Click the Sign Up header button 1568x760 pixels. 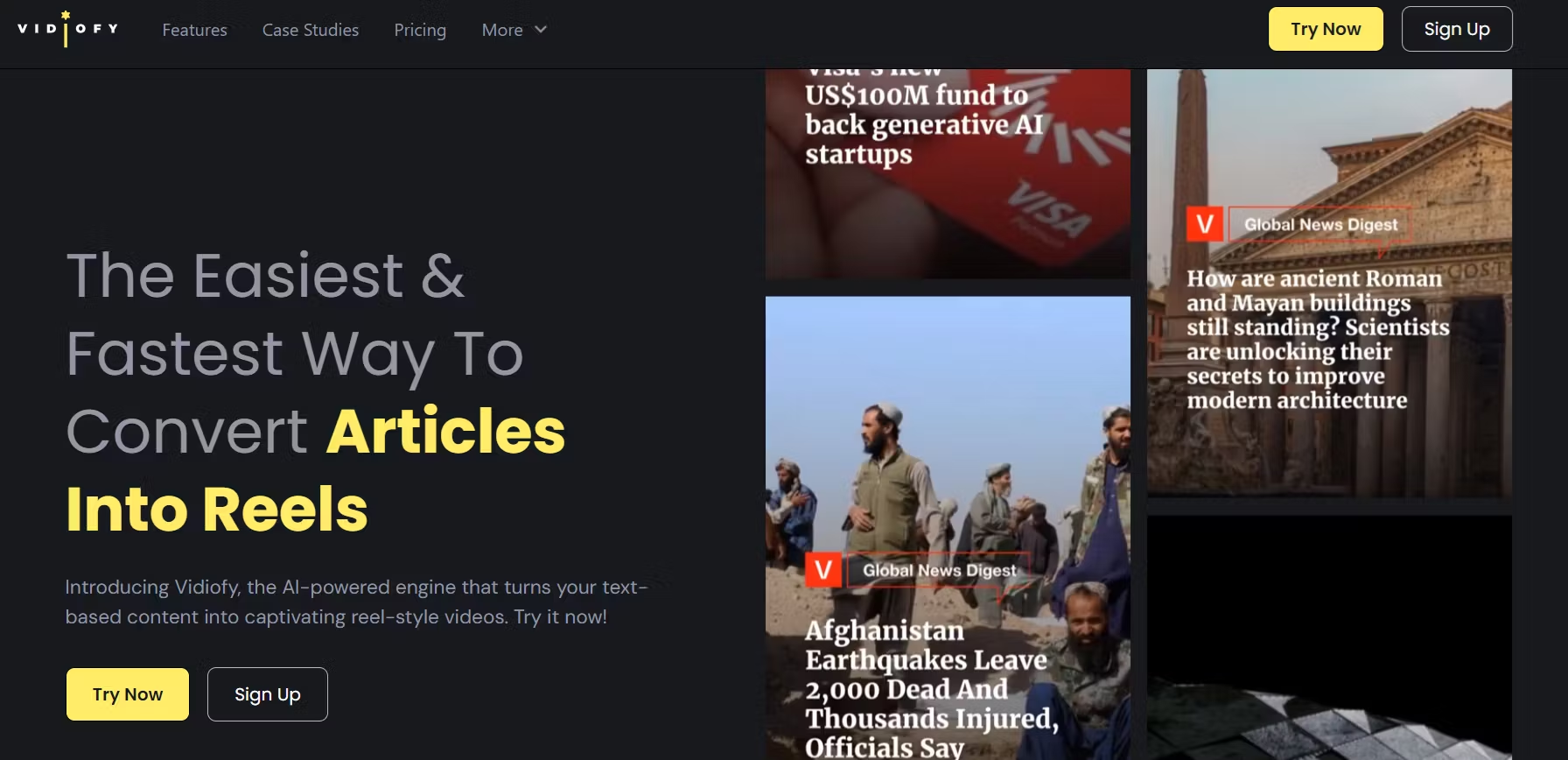1457,29
